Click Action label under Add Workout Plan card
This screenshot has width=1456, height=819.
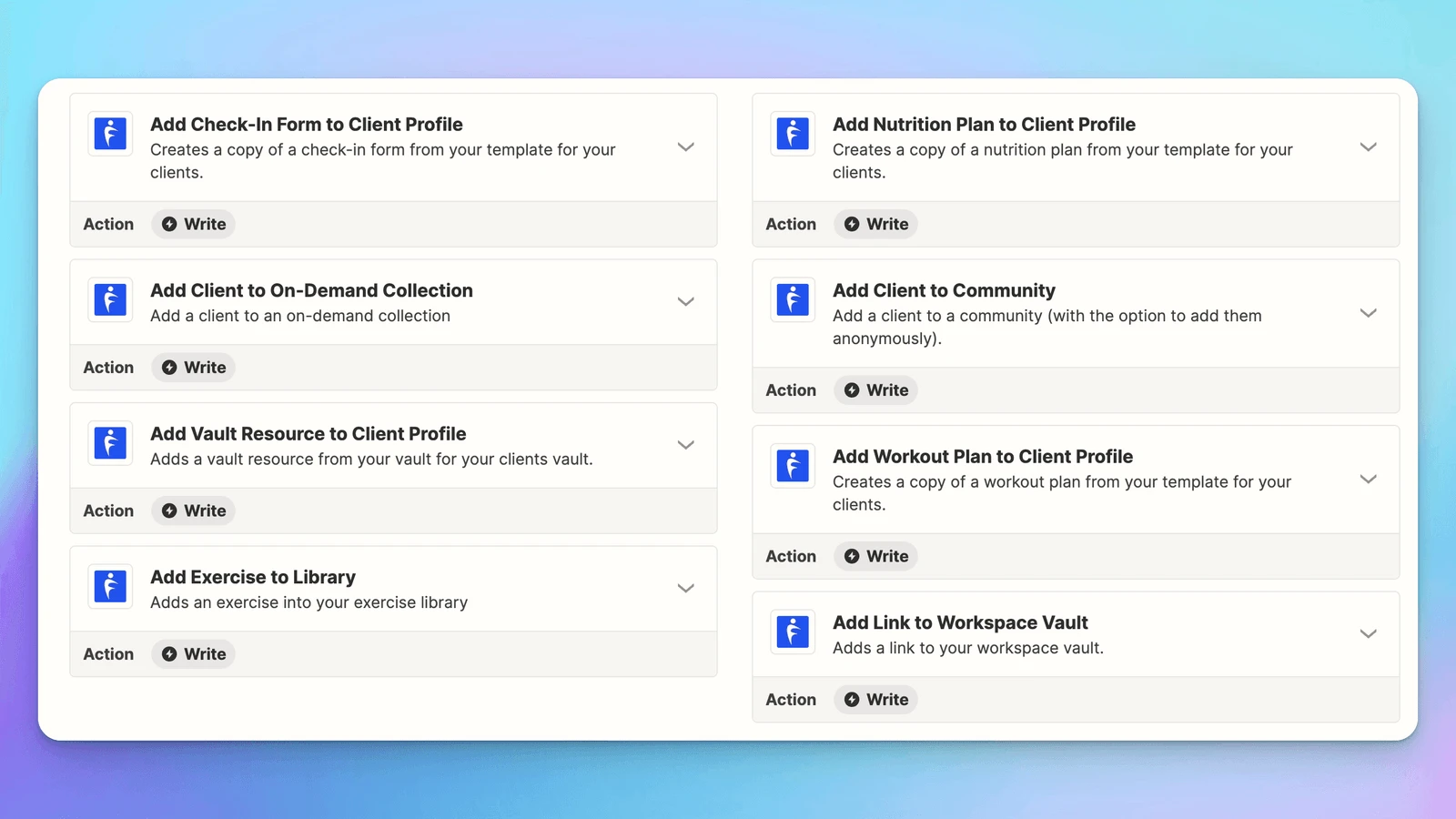pyautogui.click(x=791, y=556)
